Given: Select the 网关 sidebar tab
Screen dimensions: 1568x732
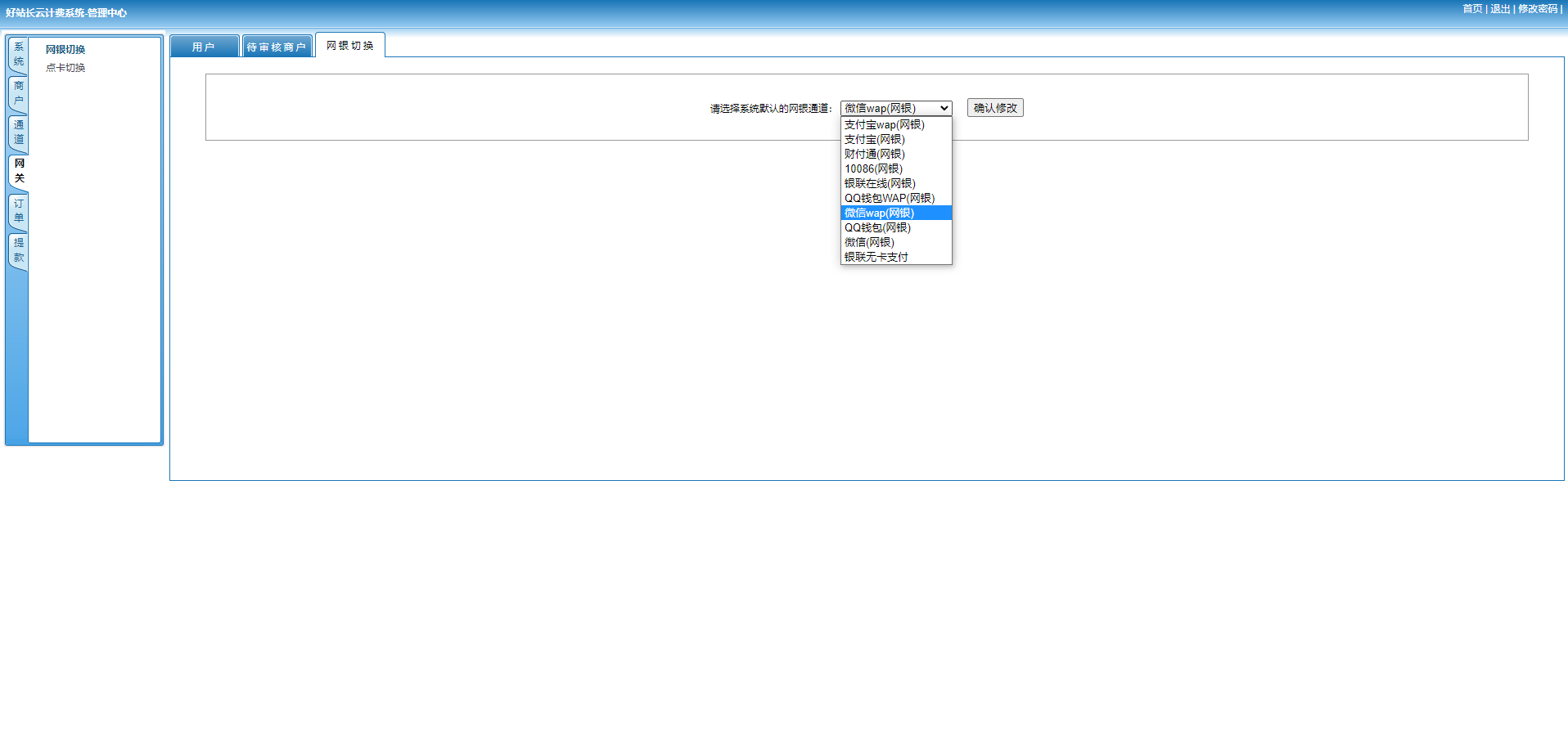Looking at the screenshot, I should pyautogui.click(x=18, y=171).
